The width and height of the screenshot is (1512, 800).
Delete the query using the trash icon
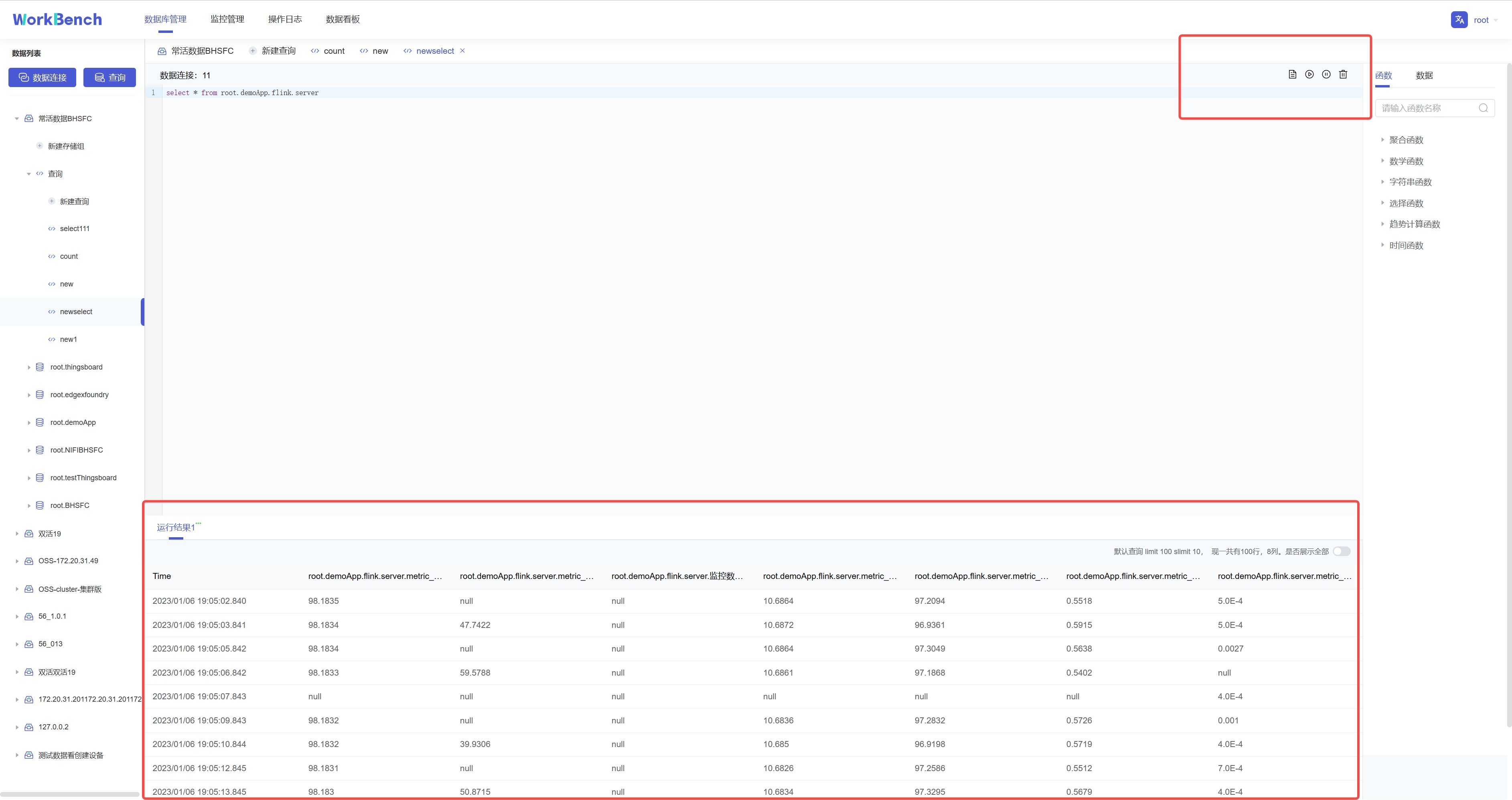1344,74
